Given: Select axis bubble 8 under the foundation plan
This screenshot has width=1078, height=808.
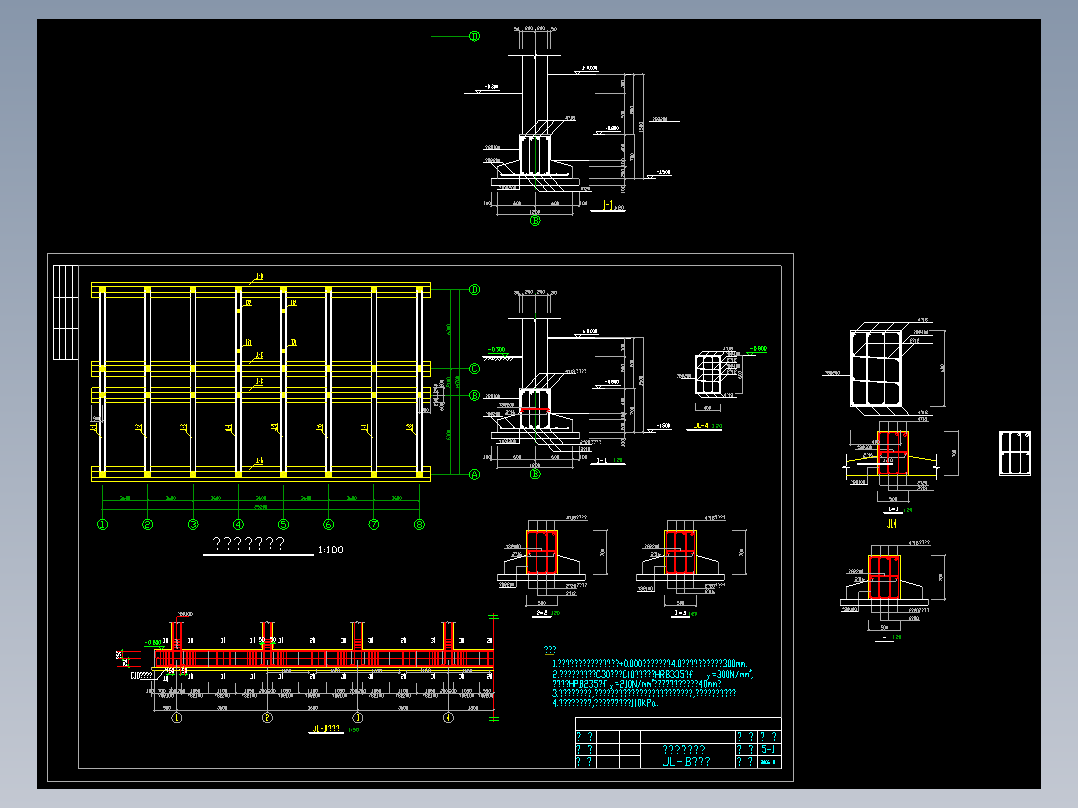Looking at the screenshot, I should tap(419, 525).
